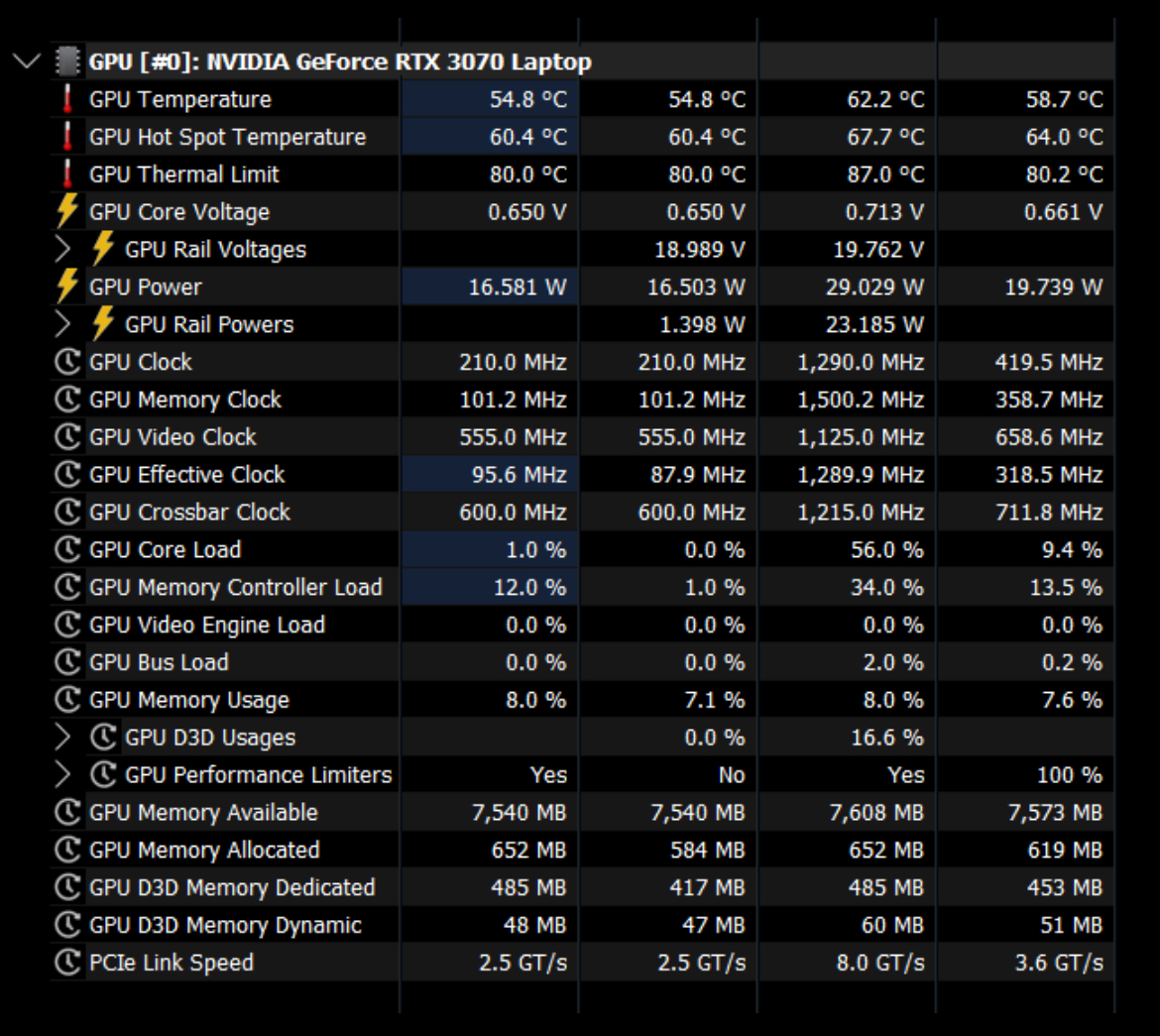Collapse the GPU [#0] NVIDIA GeForce section

27,61
